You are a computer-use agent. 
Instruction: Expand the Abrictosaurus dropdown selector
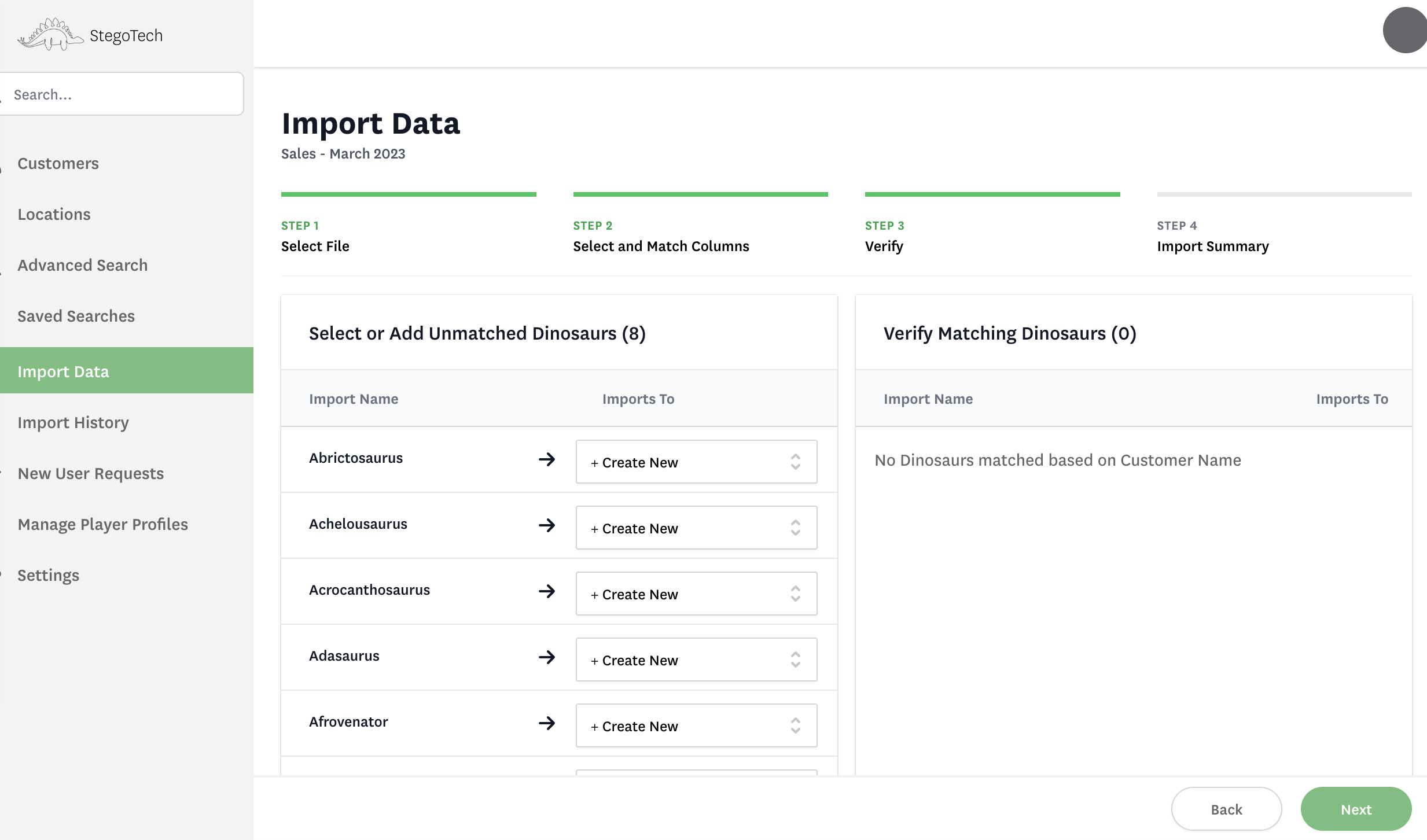pyautogui.click(x=796, y=461)
